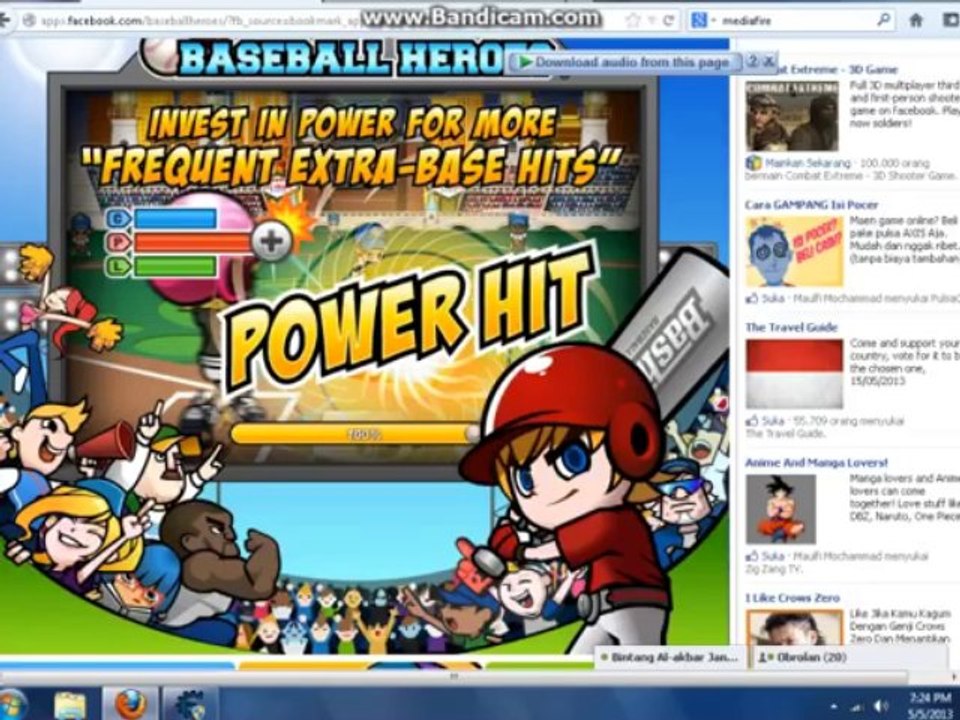Click the game cube icon beside Mainkan Sekarang

click(x=753, y=163)
